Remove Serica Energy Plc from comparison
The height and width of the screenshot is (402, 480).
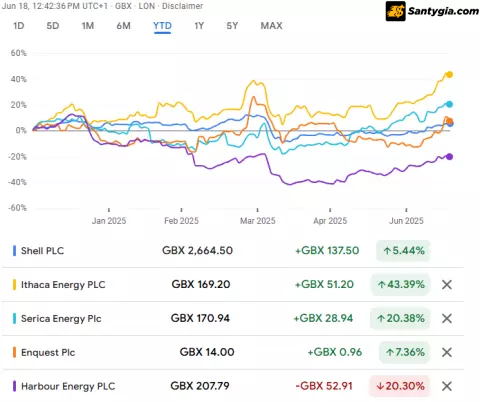pyautogui.click(x=447, y=318)
